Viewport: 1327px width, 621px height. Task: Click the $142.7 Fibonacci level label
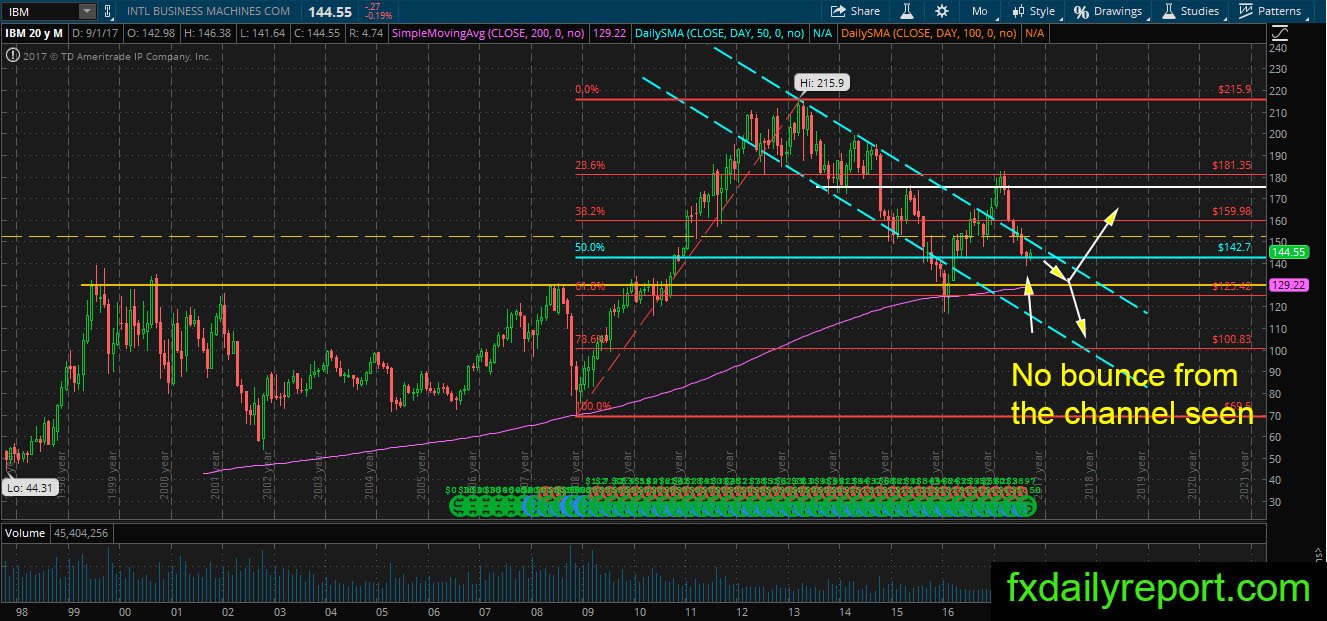tap(1235, 247)
